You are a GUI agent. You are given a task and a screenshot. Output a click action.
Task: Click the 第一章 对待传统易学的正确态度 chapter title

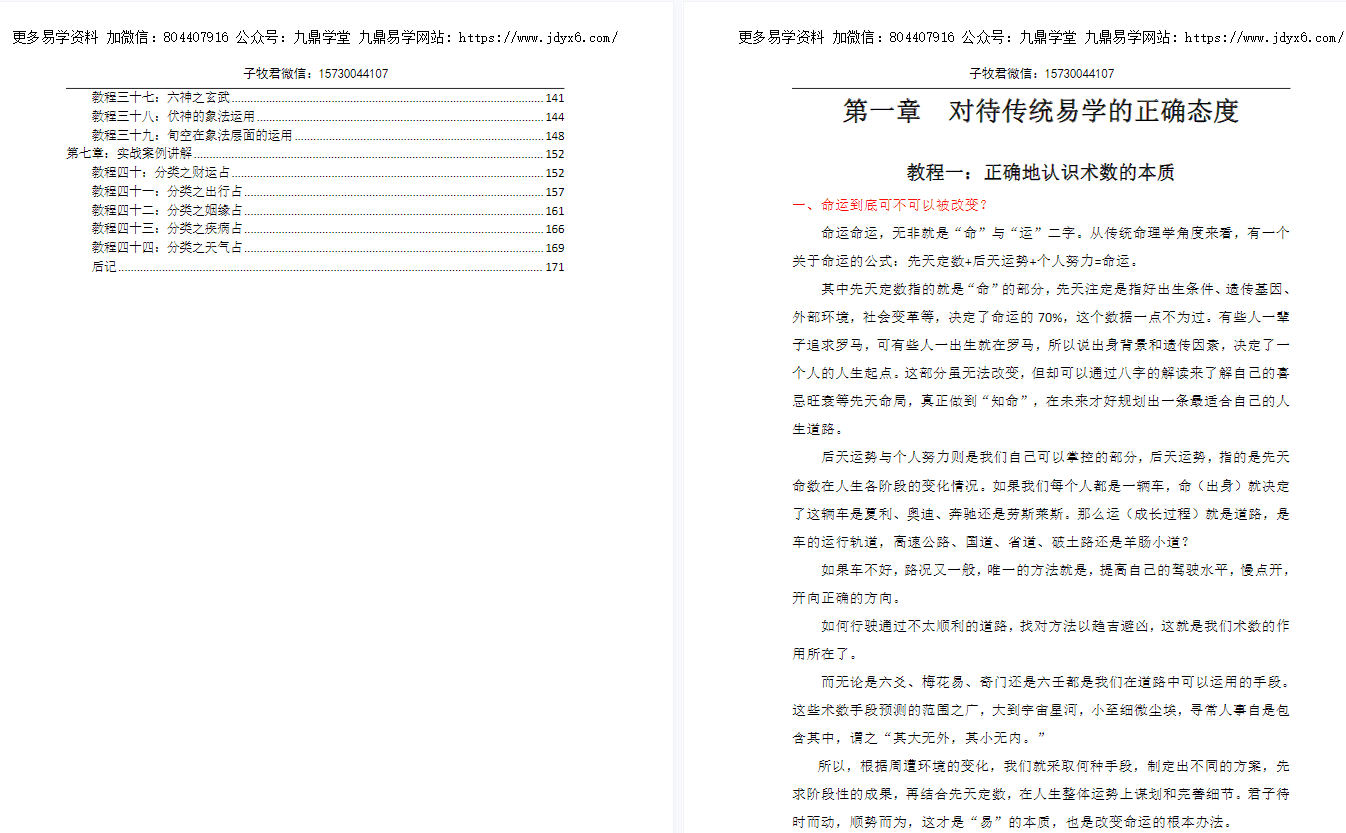pos(1040,111)
